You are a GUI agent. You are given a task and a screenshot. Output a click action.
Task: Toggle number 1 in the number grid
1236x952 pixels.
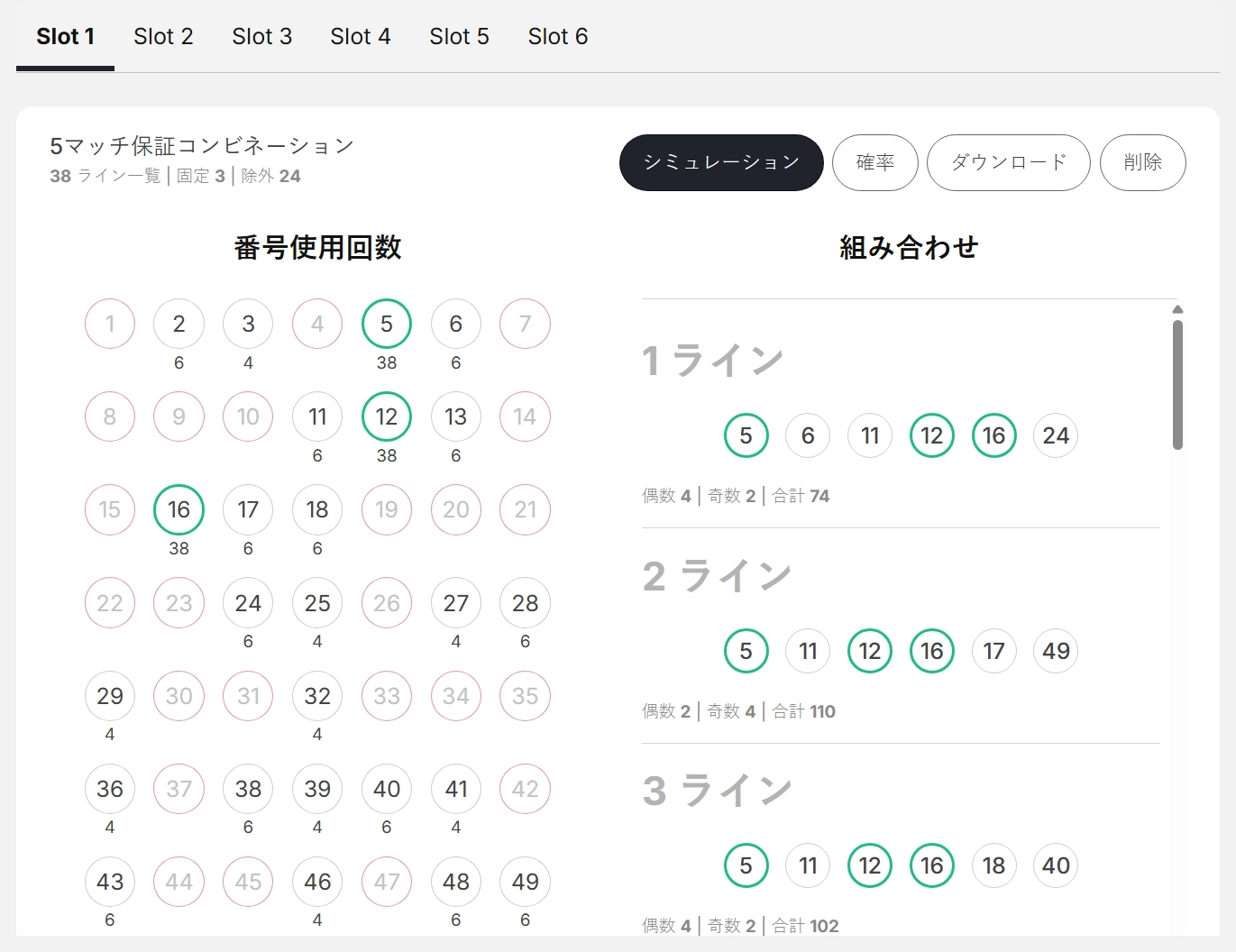tap(109, 324)
